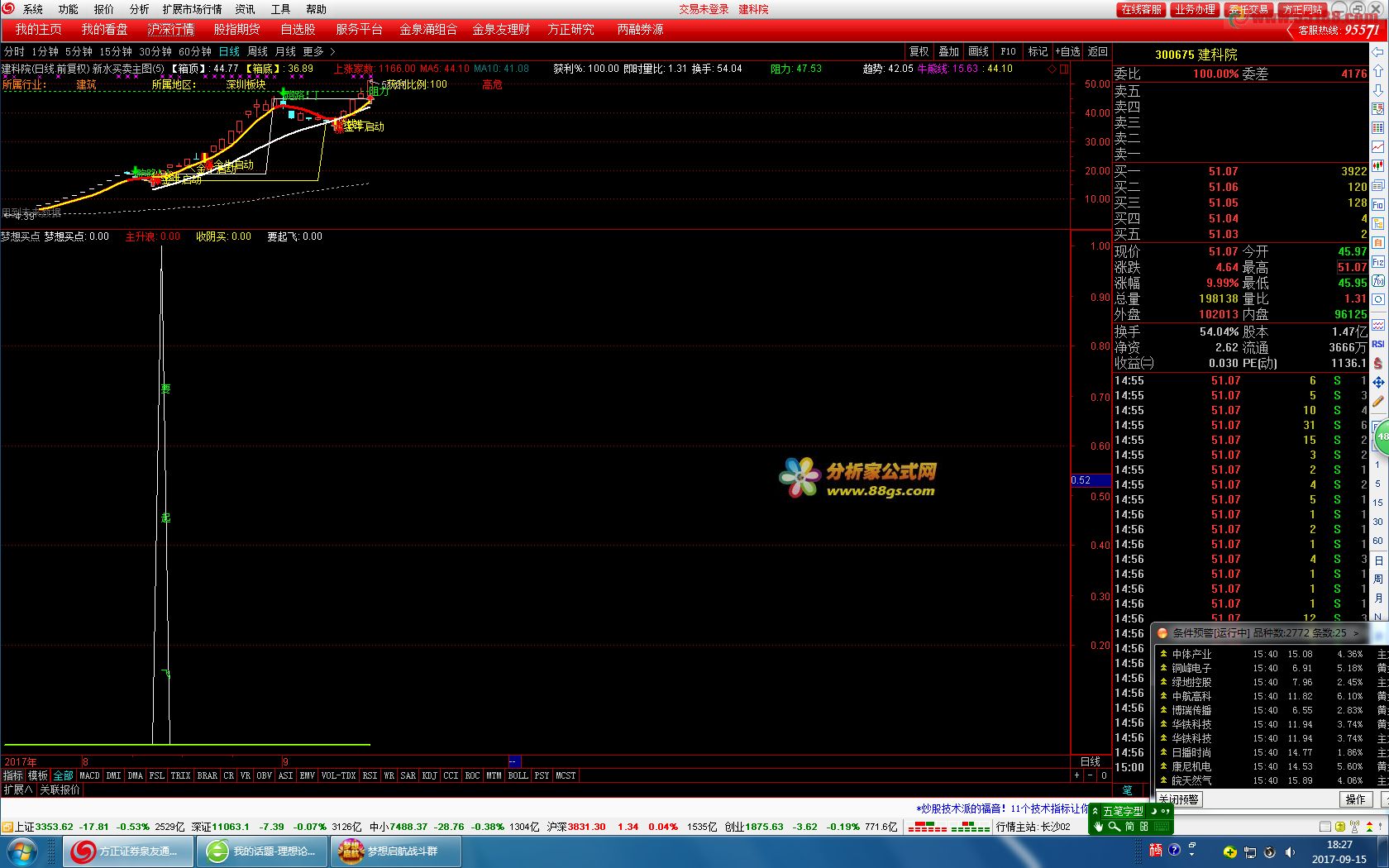Click the F10 company info sidebar icon
The width and height of the screenshot is (1389, 868).
[1378, 204]
